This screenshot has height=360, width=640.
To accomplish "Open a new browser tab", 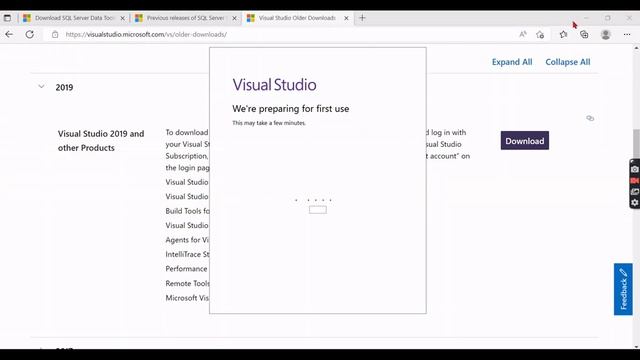I will [362, 18].
